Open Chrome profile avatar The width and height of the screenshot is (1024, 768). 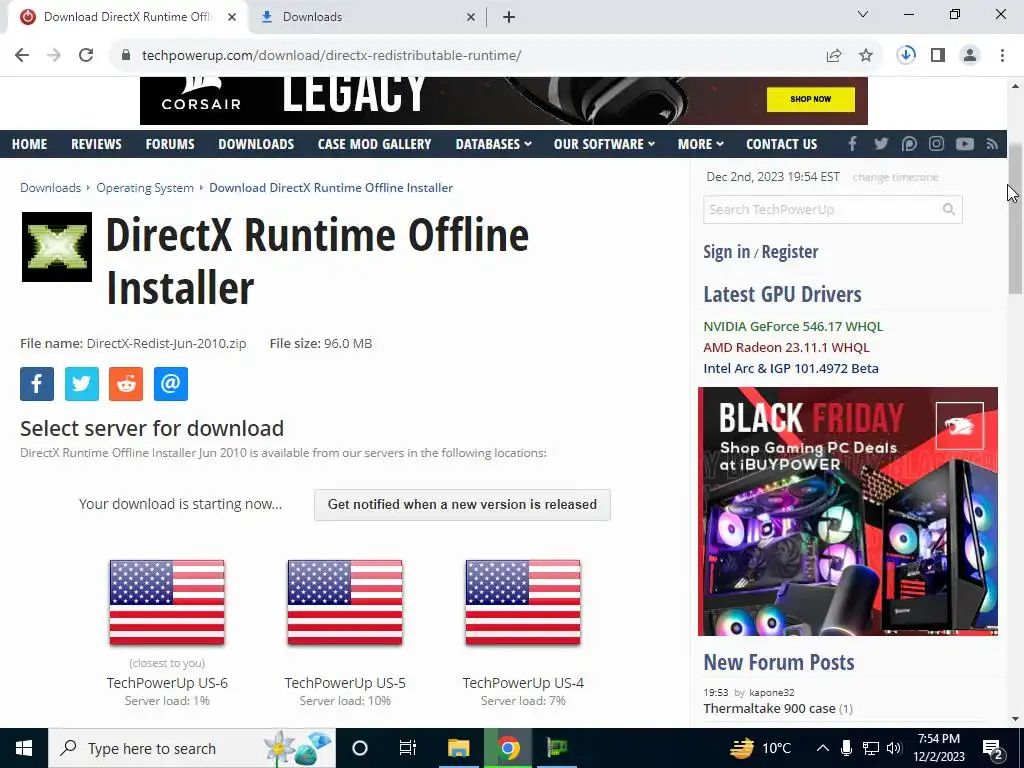[x=970, y=55]
